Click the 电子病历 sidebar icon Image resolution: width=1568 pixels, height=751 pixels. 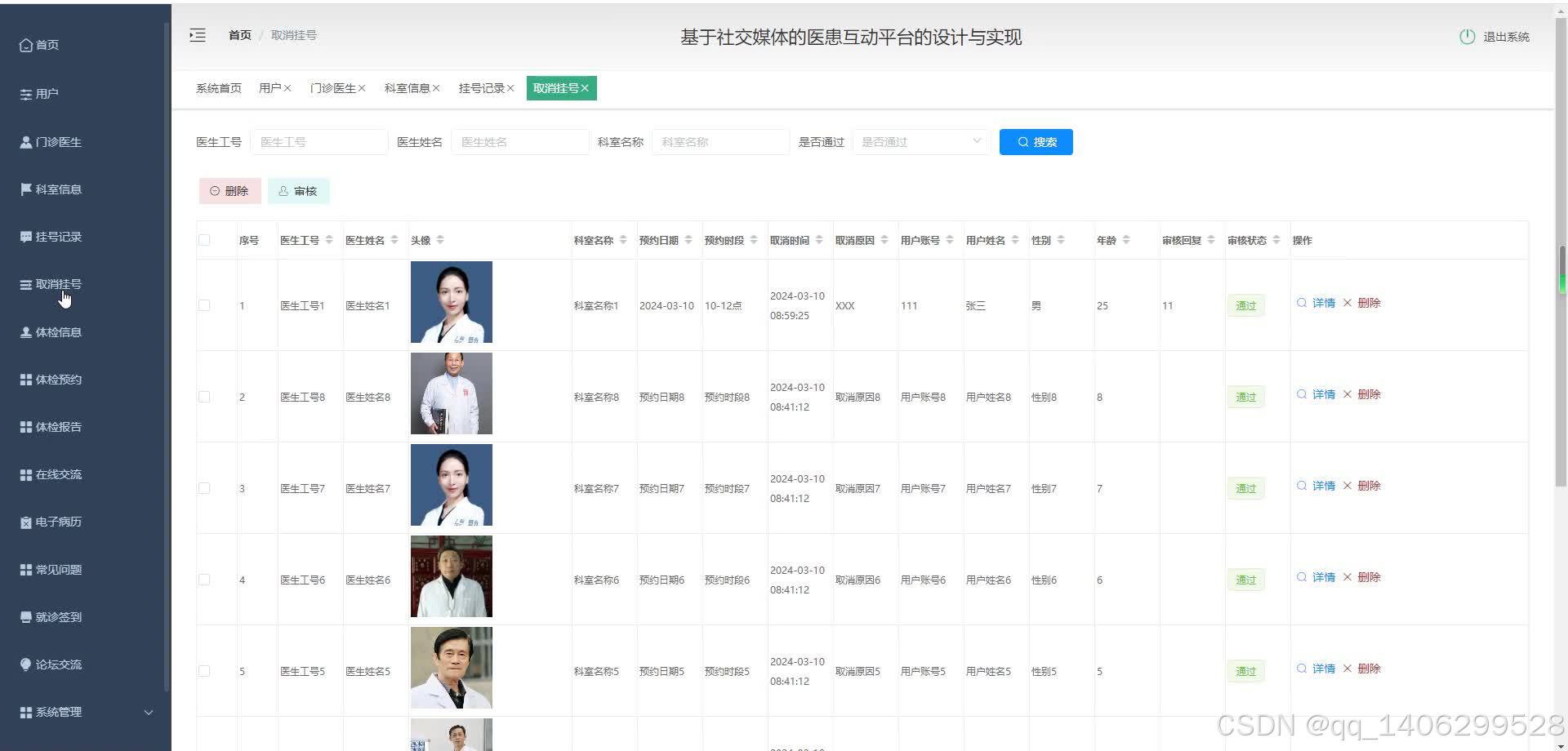point(26,522)
